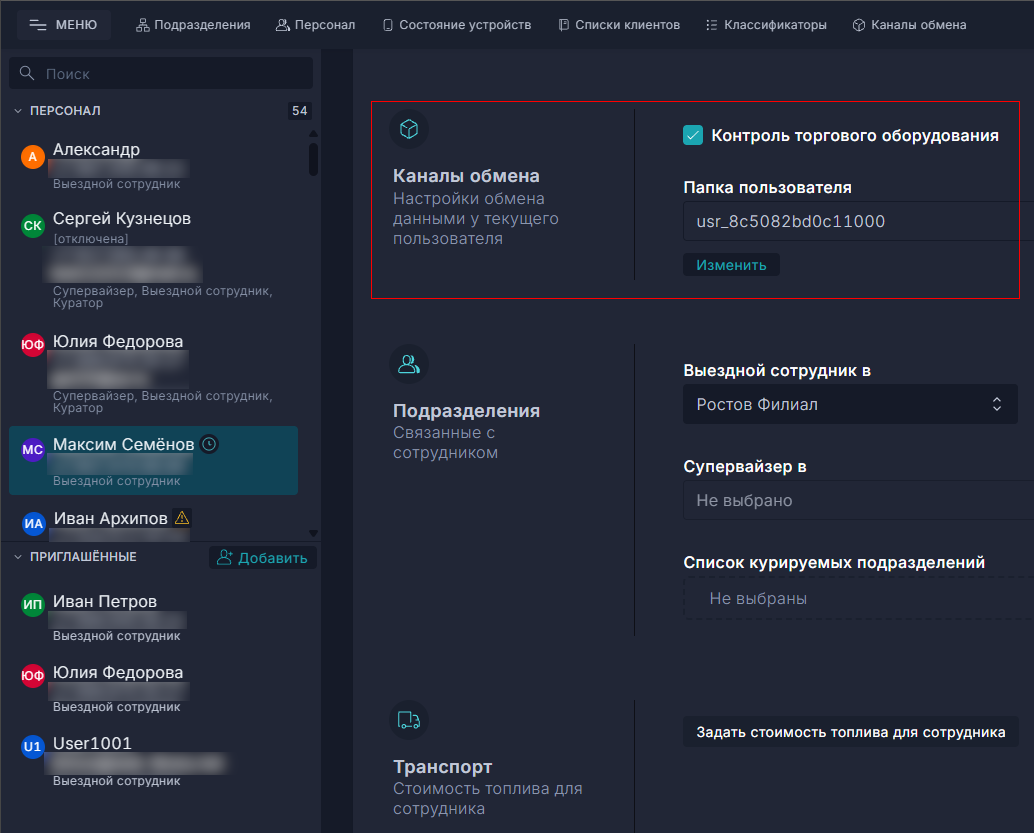This screenshot has width=1034, height=833.
Task: Click the warning triangle near Иван Архипов
Action: point(182,518)
